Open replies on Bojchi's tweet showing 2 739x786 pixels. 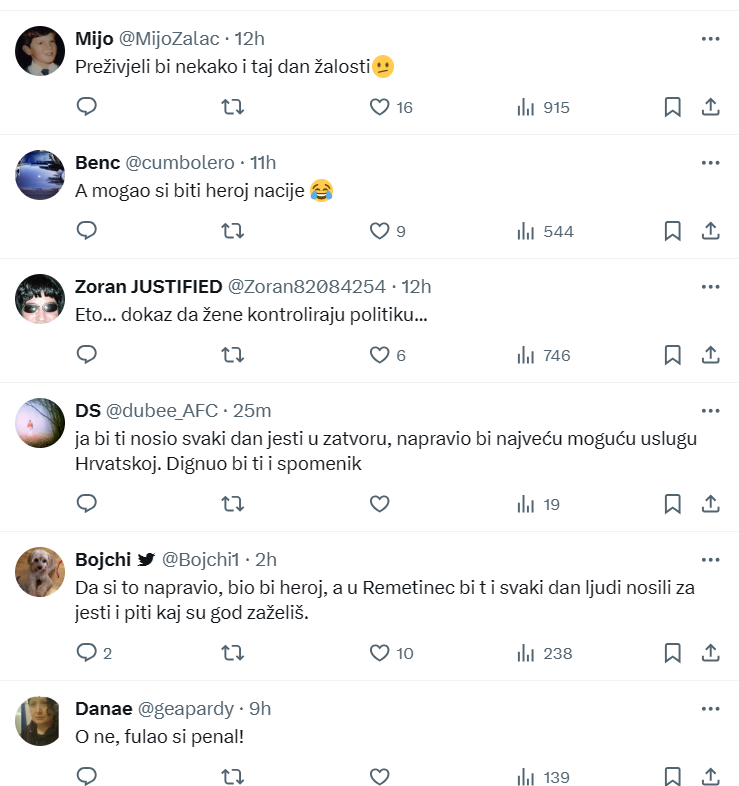point(94,653)
